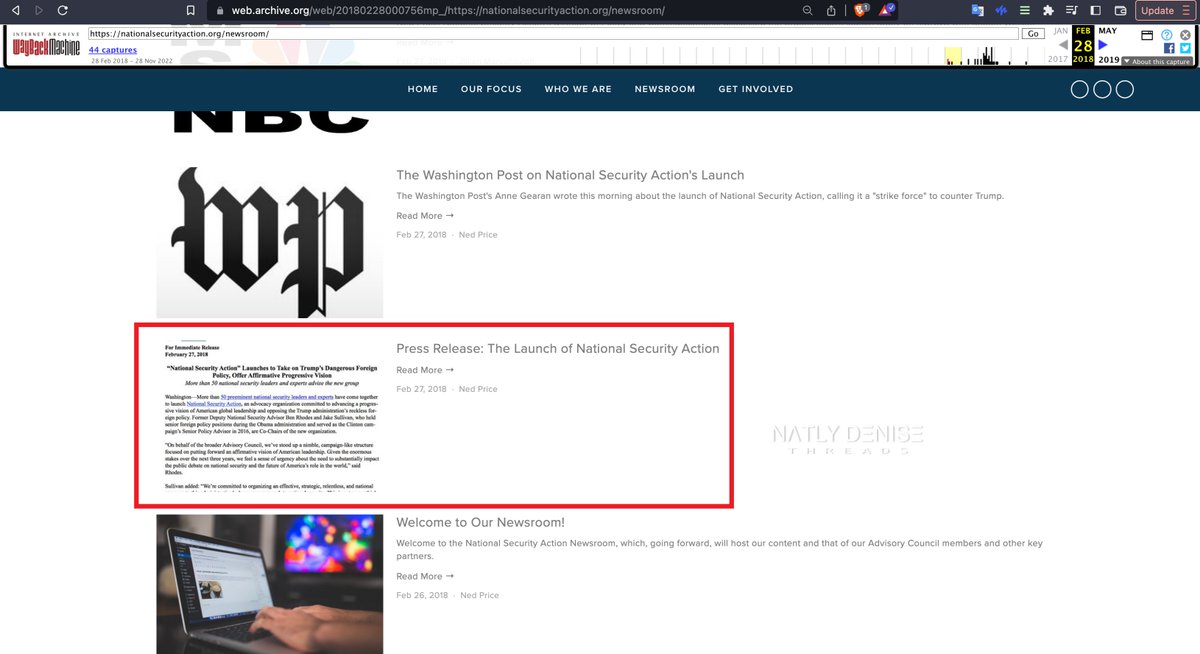1200x654 pixels.
Task: Open the HOME nav menu item
Action: point(423,89)
